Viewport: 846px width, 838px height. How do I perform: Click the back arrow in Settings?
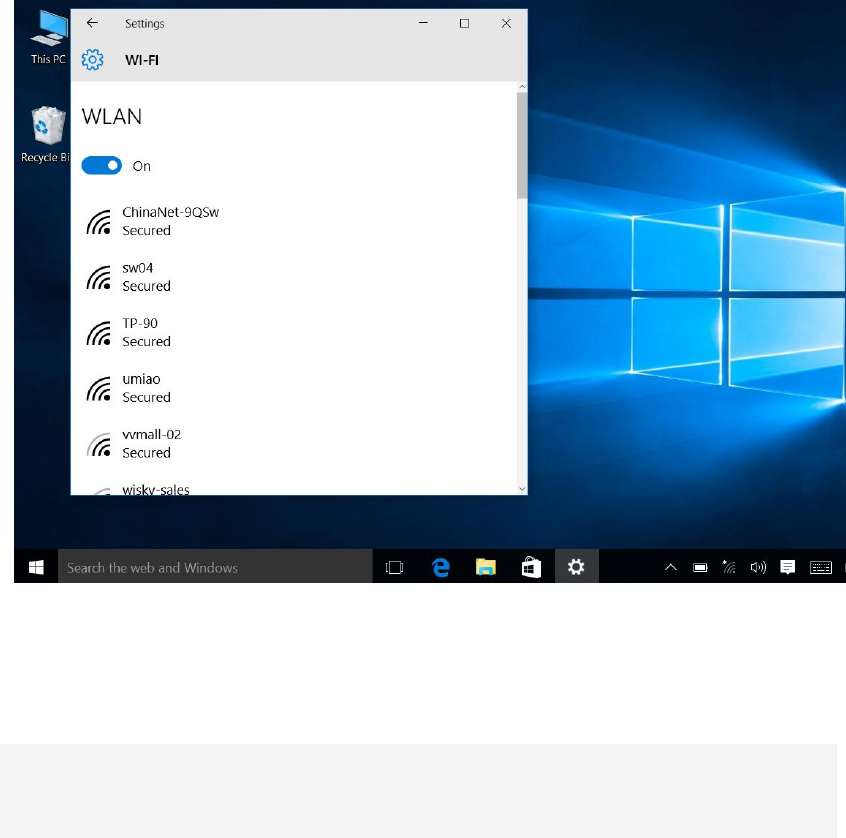(x=92, y=23)
